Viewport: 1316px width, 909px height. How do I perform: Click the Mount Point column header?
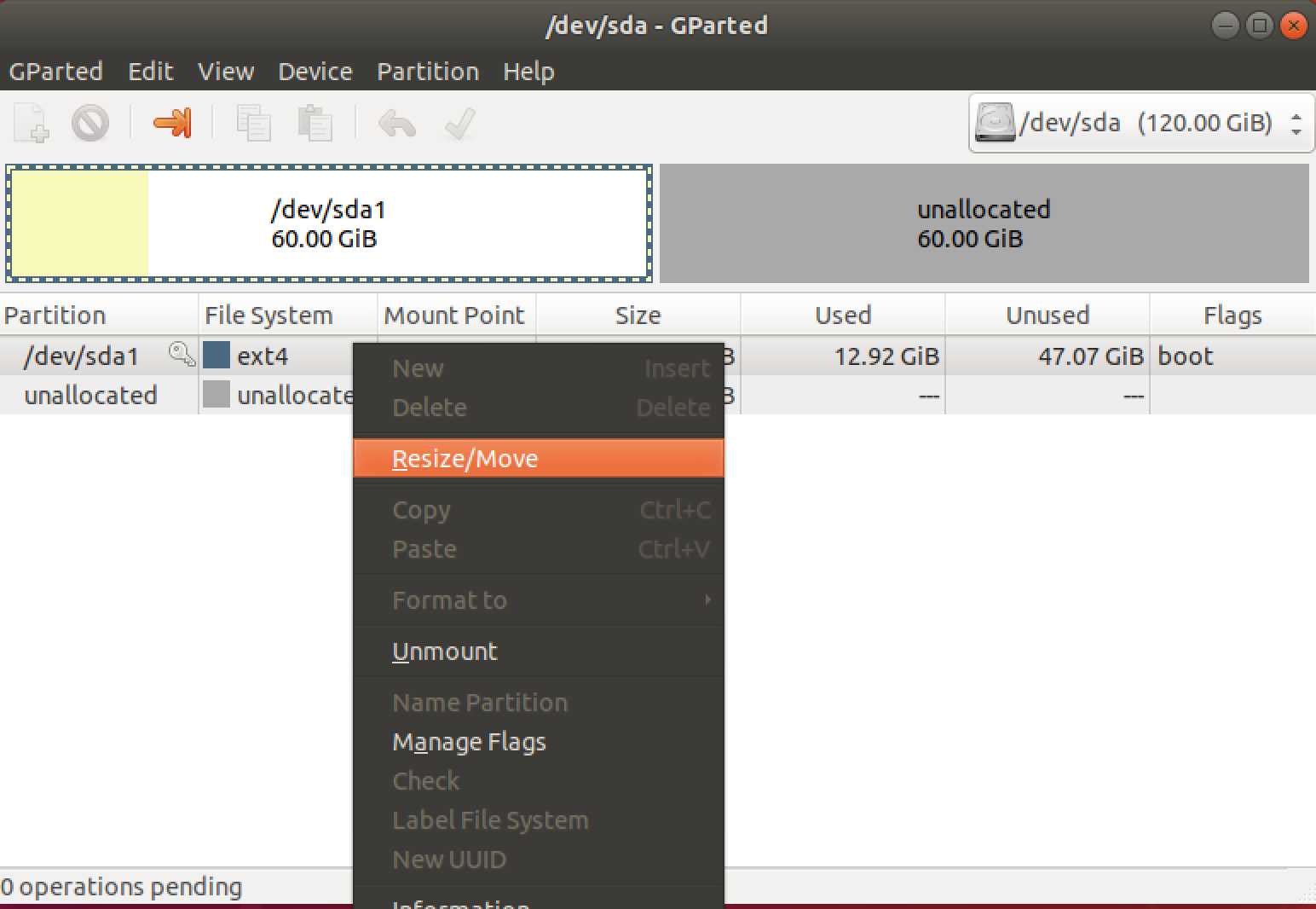457,315
